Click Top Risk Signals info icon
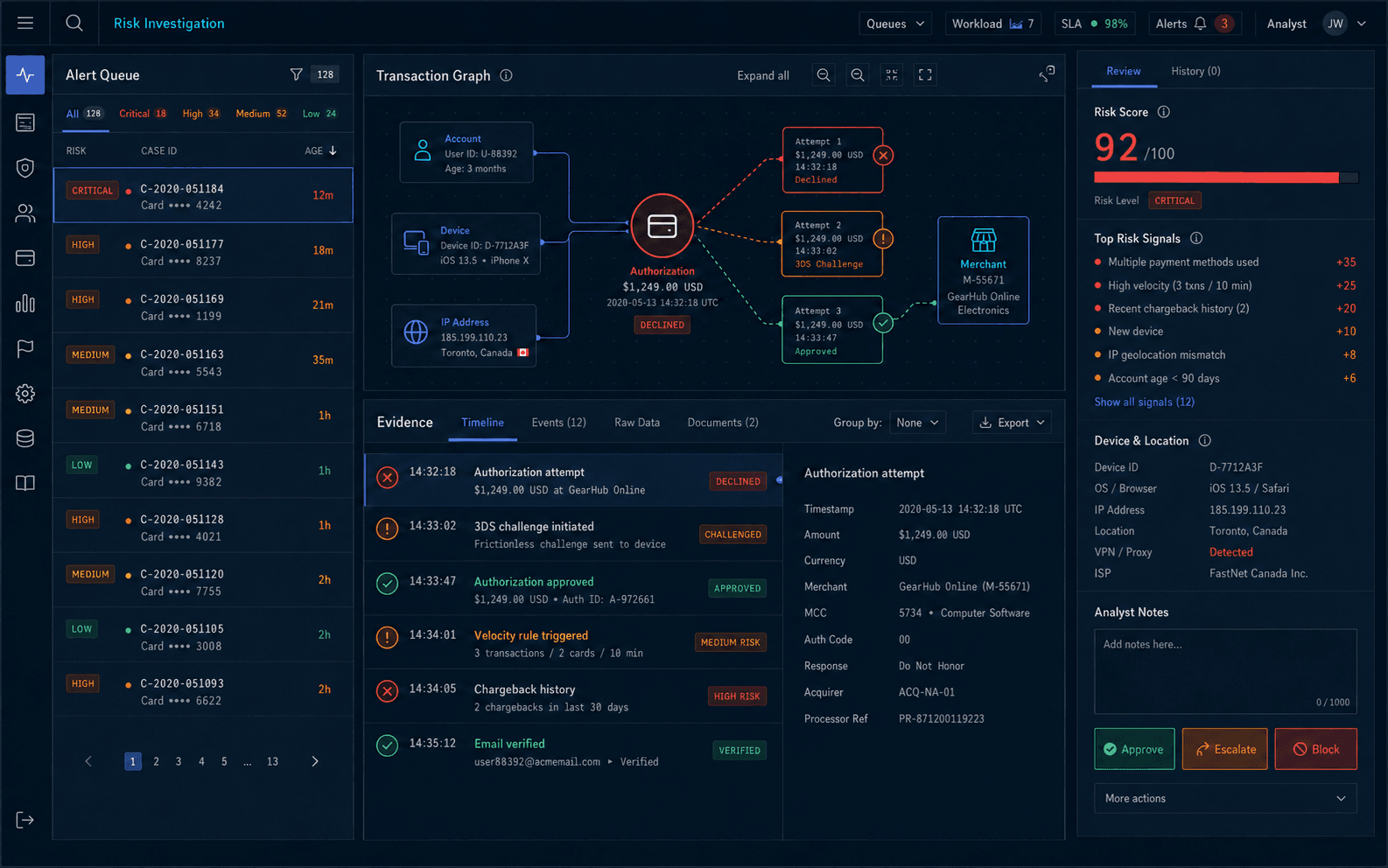Image resolution: width=1388 pixels, height=868 pixels. (x=1196, y=238)
